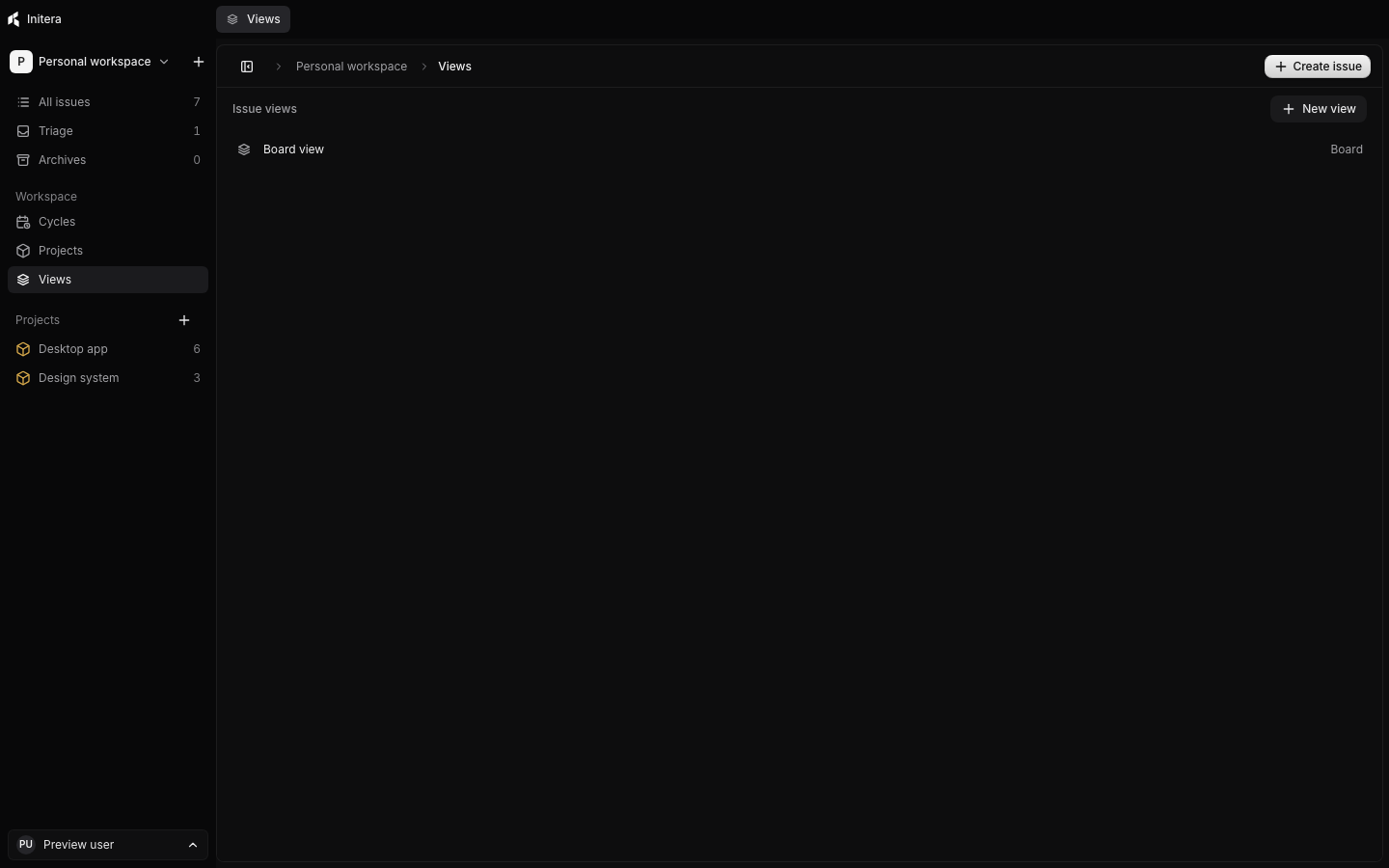Open the Board view row
This screenshot has height=868, width=1389.
800,149
